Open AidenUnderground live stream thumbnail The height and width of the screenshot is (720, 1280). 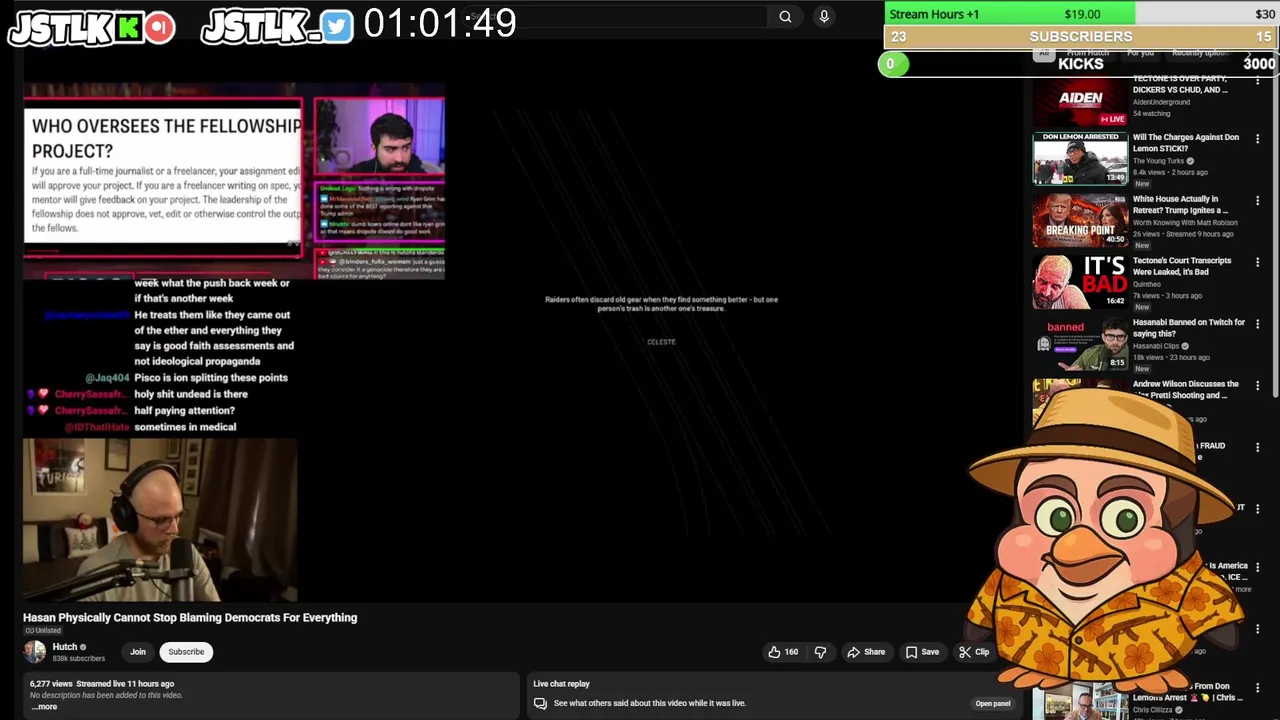(x=1080, y=101)
